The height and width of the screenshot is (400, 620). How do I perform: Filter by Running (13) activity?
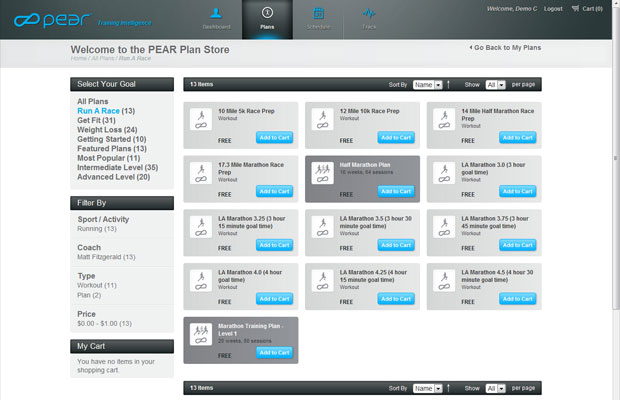97,229
